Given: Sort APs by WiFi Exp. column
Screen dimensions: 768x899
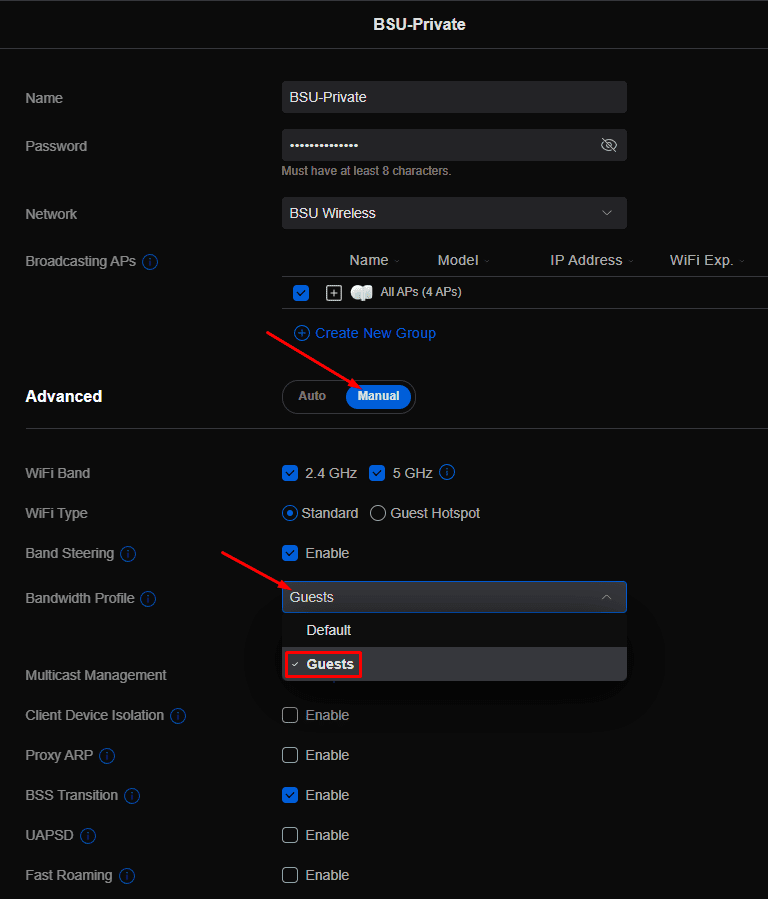Looking at the screenshot, I should [707, 260].
